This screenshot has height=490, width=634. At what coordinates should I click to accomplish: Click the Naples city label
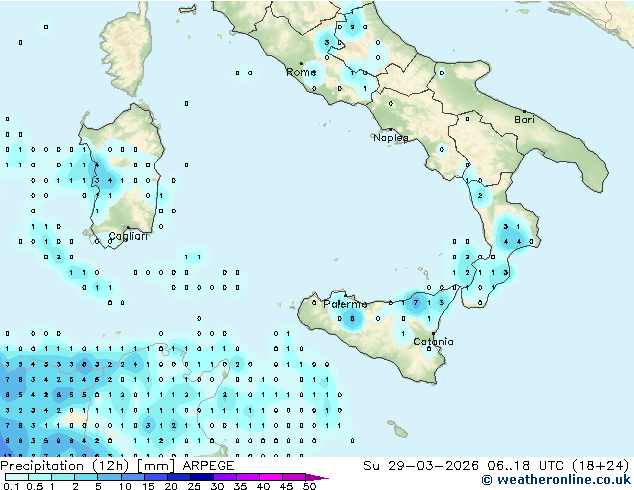[x=391, y=138]
